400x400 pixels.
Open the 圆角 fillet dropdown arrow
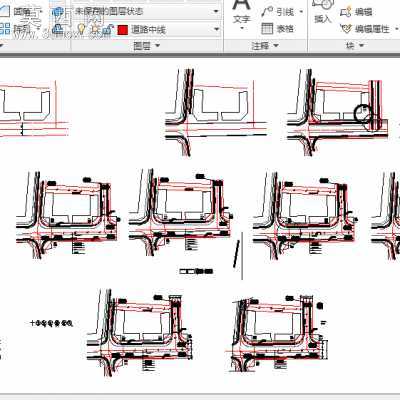click(41, 12)
